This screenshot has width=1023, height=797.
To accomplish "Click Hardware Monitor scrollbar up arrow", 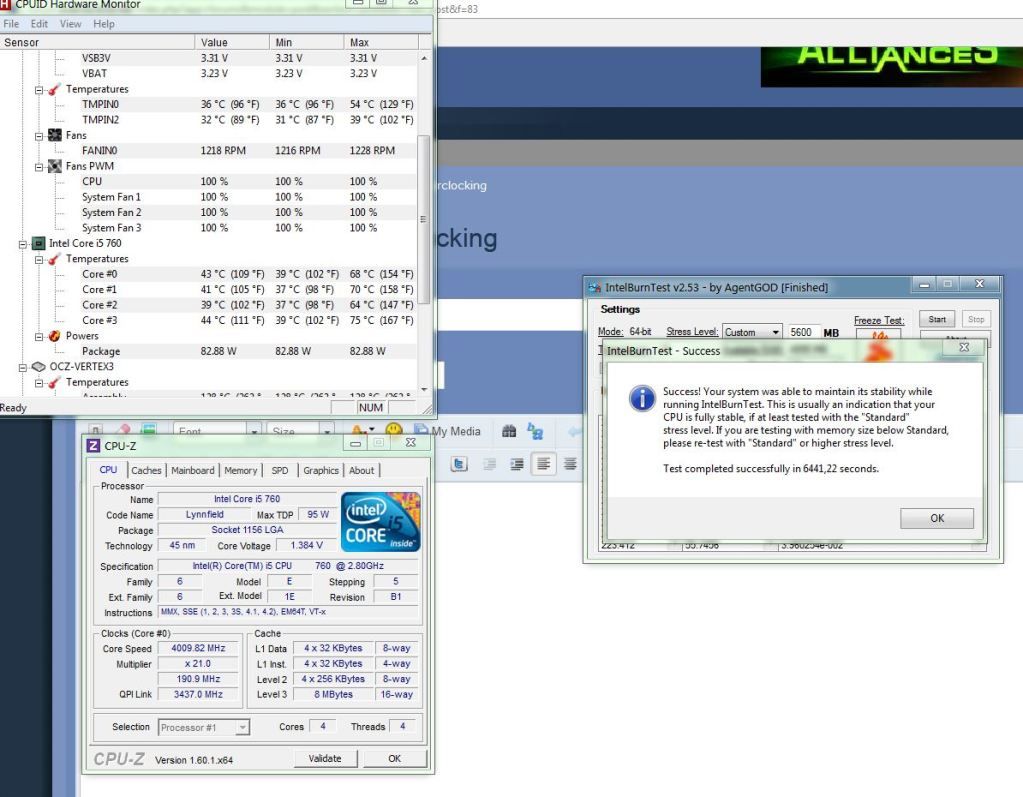I will 424,58.
